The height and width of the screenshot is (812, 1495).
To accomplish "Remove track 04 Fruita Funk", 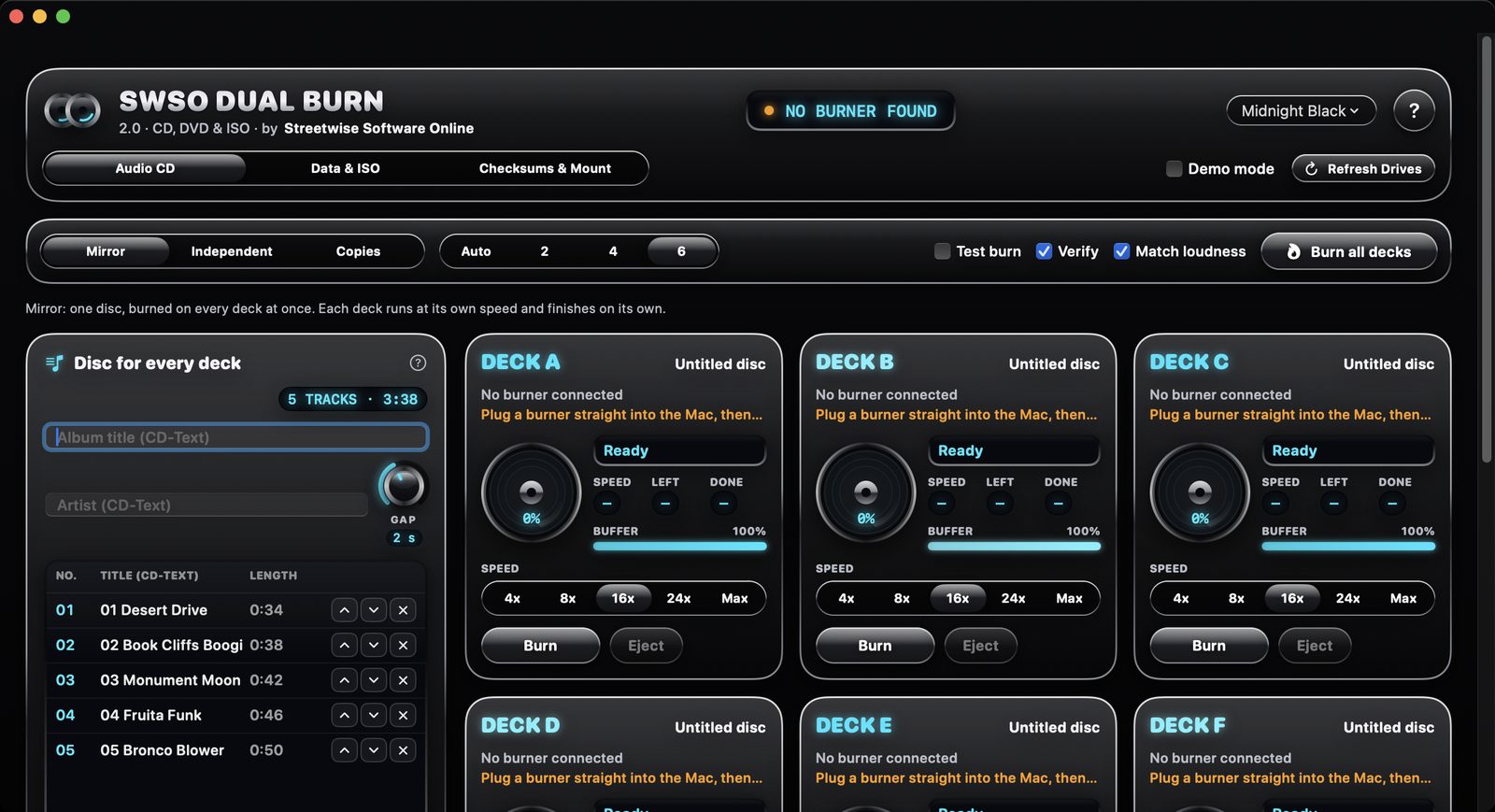I will tap(403, 715).
